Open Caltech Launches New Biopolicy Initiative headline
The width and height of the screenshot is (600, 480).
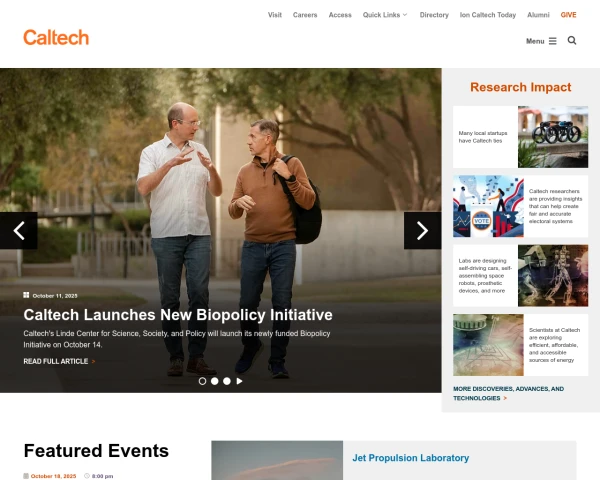[178, 315]
